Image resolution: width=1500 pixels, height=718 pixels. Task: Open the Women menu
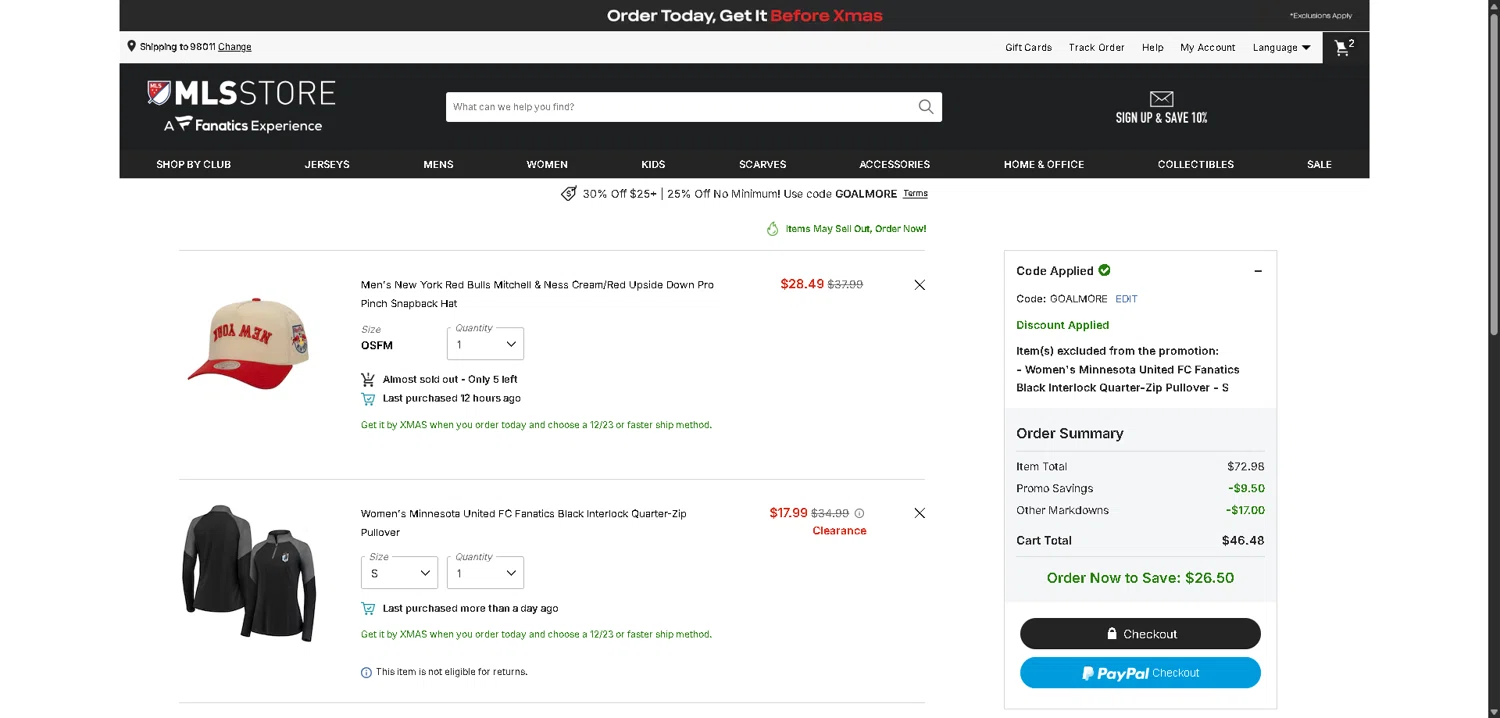[547, 164]
